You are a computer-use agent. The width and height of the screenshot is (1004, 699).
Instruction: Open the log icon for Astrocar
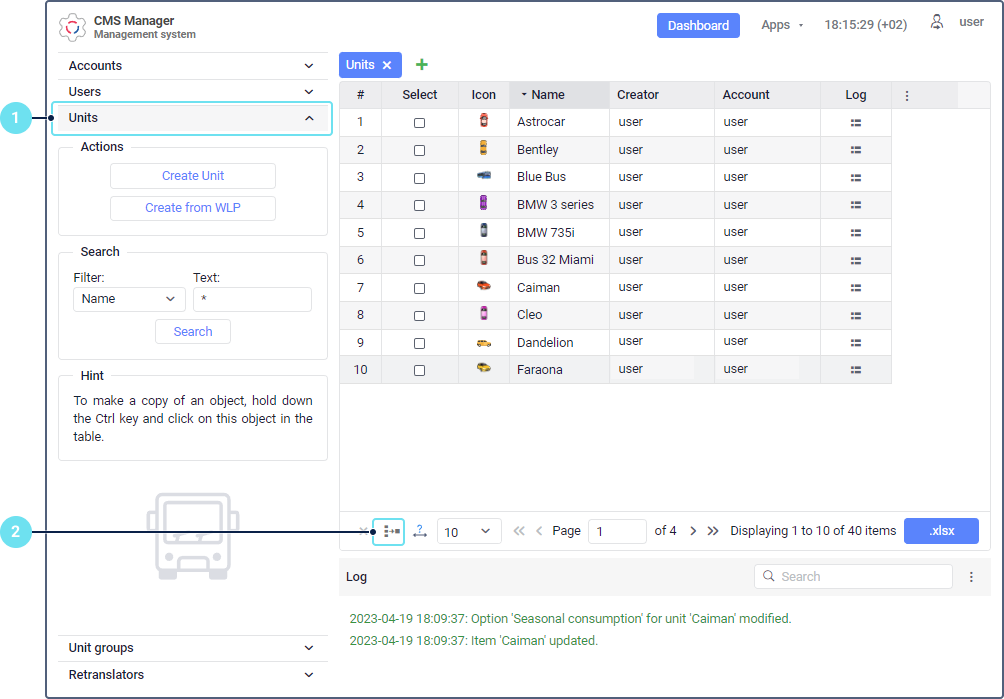point(855,122)
